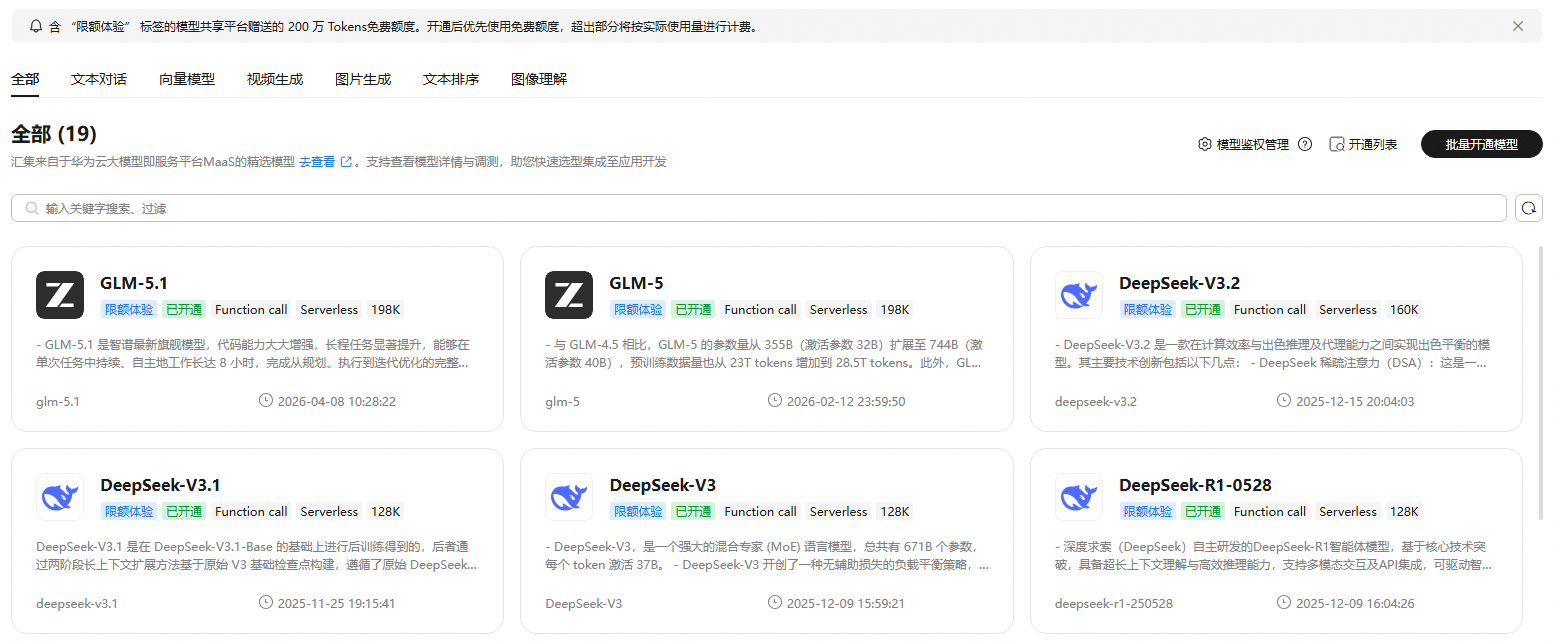The width and height of the screenshot is (1555, 642).
Task: Click the 198K tag on GLM-5
Action: 894,309
